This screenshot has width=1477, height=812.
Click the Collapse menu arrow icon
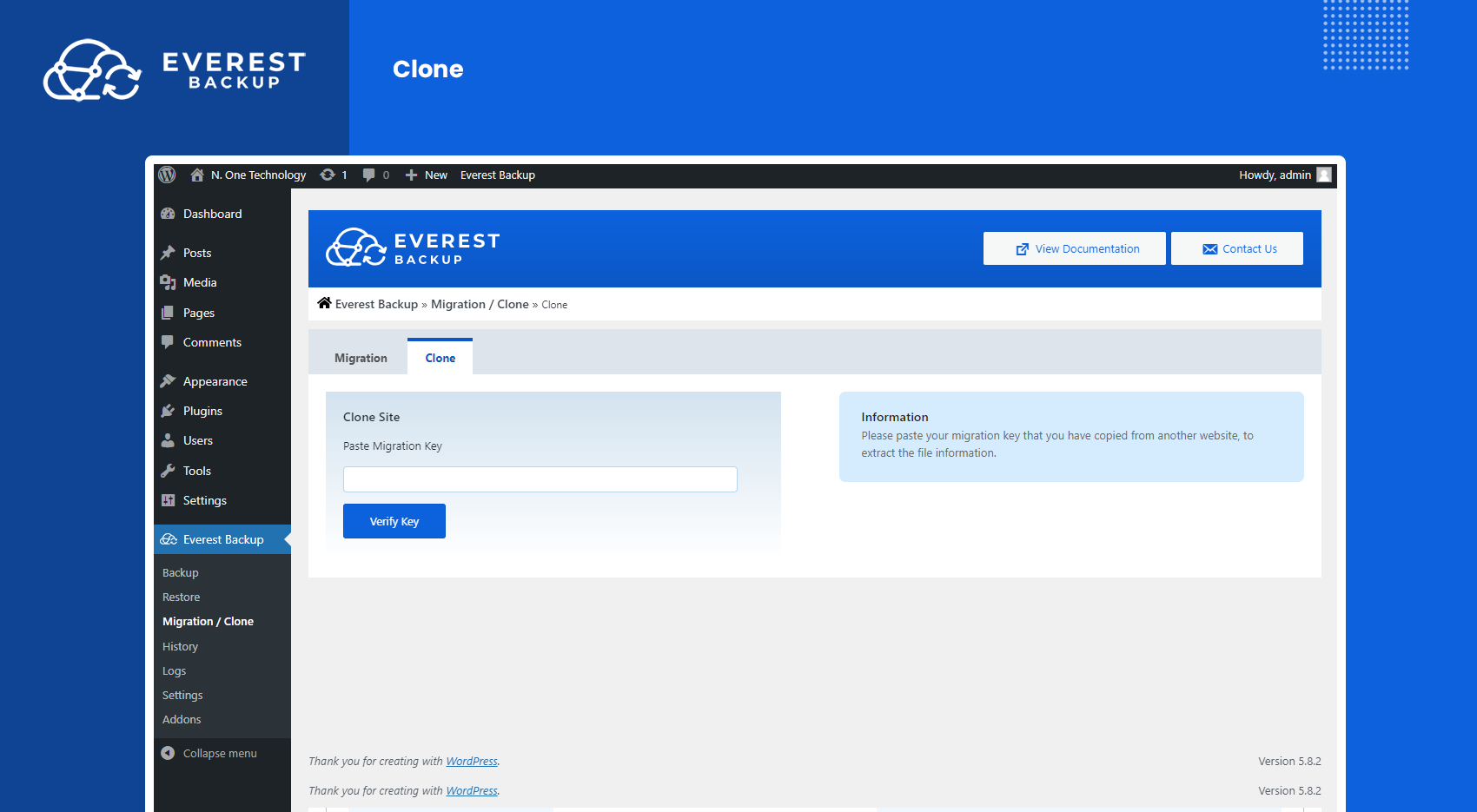168,753
